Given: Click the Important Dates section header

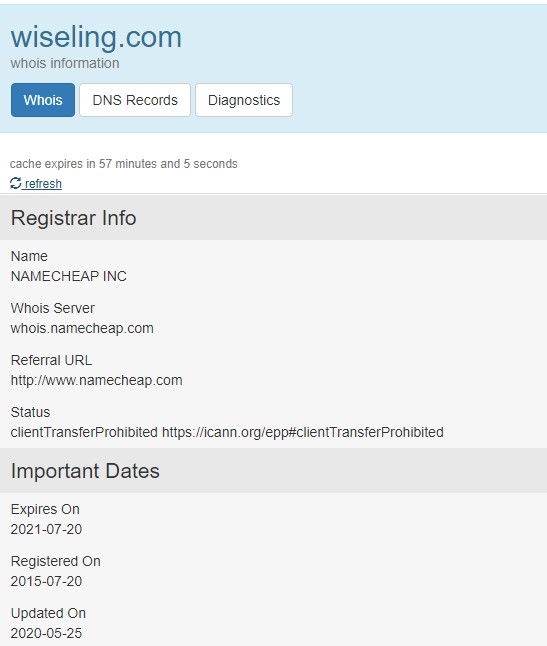Looking at the screenshot, I should coord(274,470).
